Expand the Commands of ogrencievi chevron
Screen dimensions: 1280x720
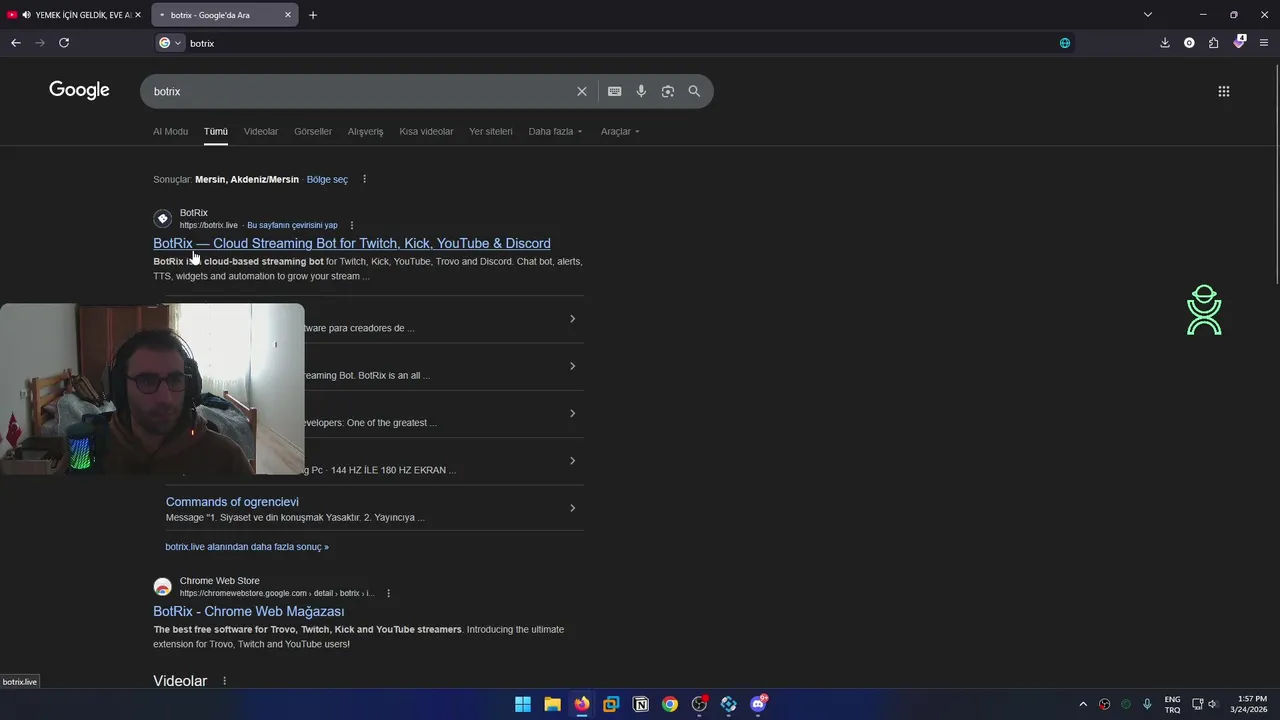coord(572,508)
